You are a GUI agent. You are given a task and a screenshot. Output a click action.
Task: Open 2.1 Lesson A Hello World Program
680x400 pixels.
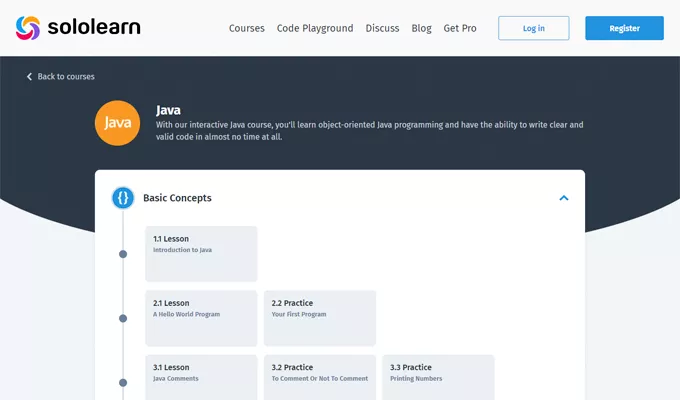tap(201, 318)
